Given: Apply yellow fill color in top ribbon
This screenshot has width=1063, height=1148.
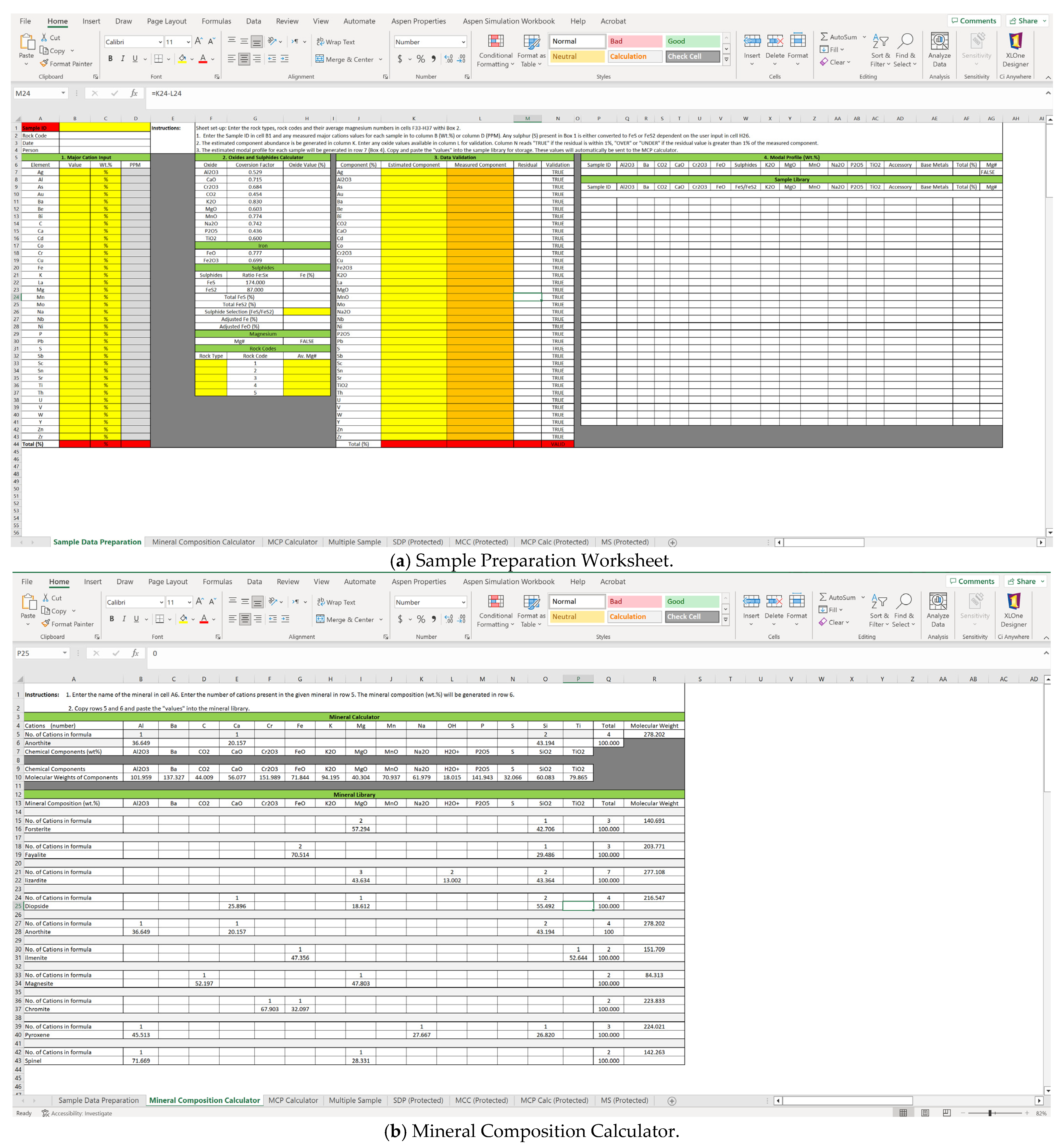Looking at the screenshot, I should [182, 59].
